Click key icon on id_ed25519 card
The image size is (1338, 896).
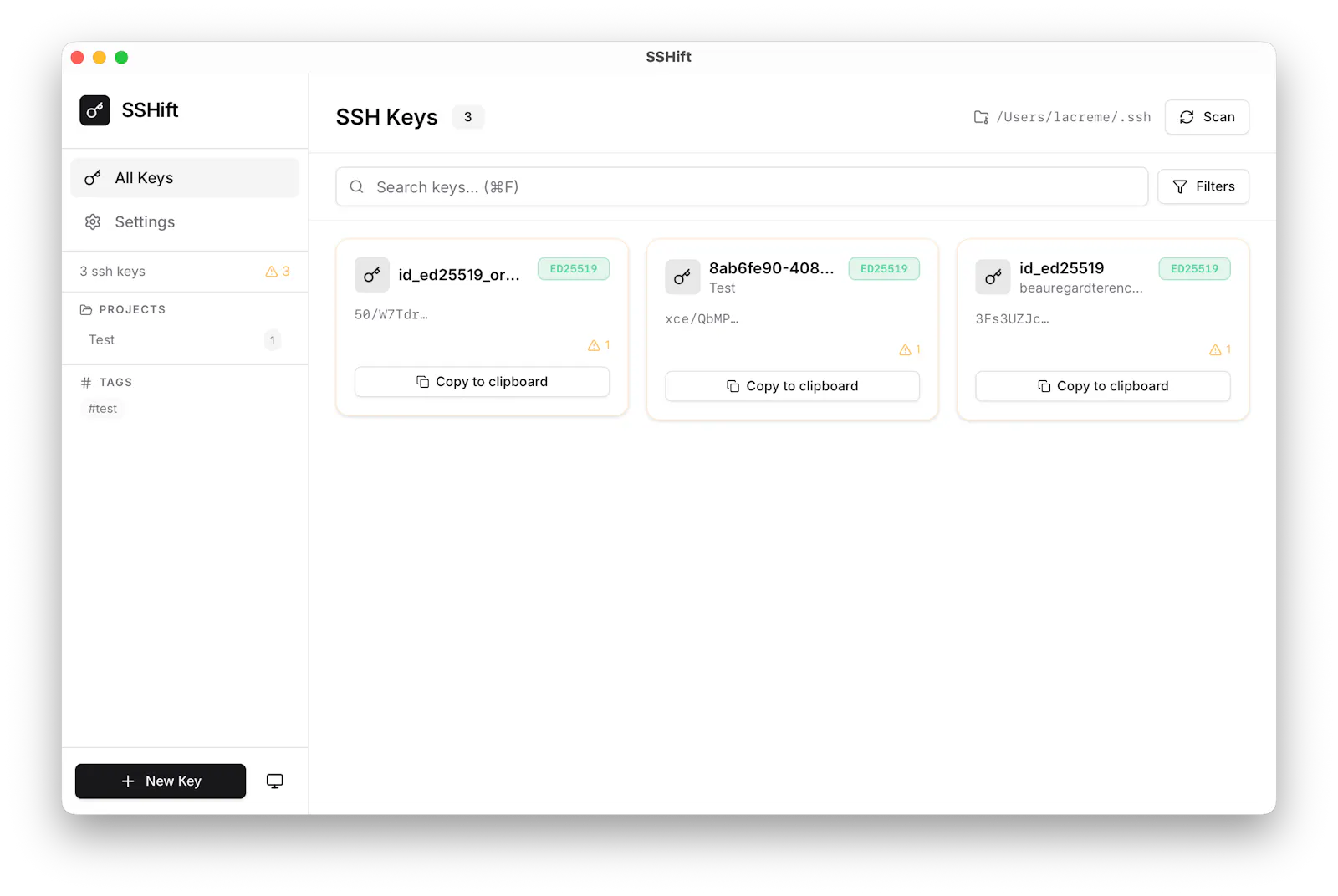[993, 277]
